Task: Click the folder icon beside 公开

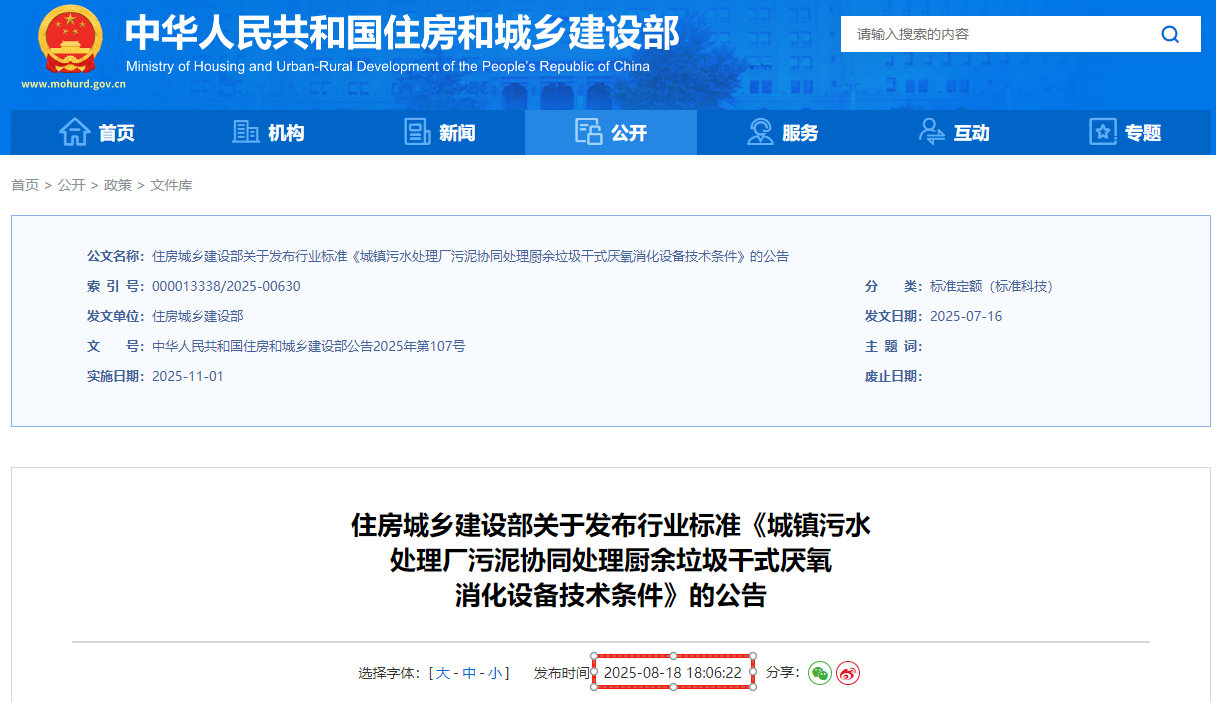Action: click(588, 132)
